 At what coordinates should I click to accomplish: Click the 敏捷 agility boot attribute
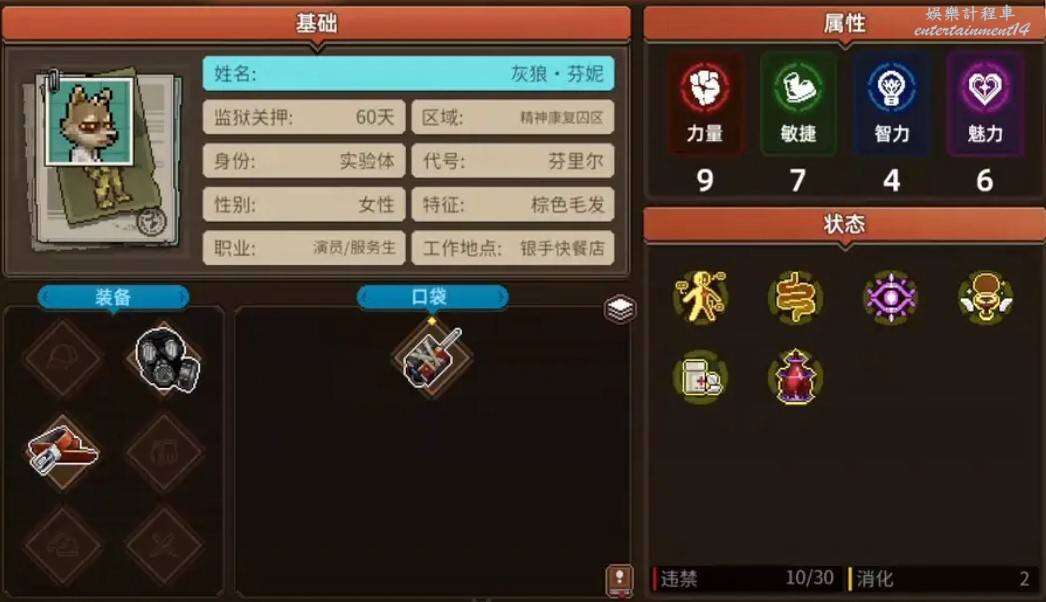click(799, 103)
